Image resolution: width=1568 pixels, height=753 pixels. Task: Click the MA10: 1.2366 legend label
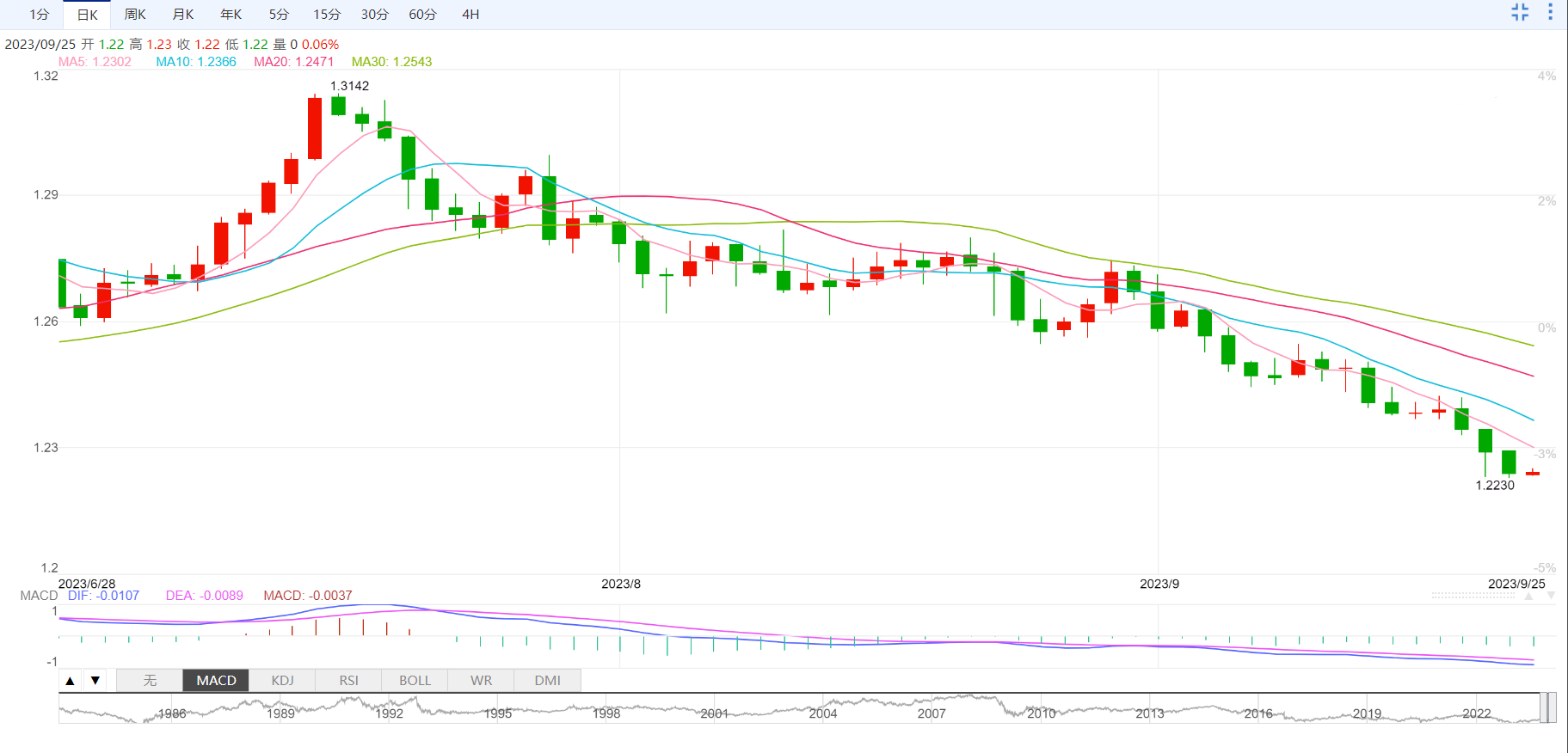(x=196, y=62)
